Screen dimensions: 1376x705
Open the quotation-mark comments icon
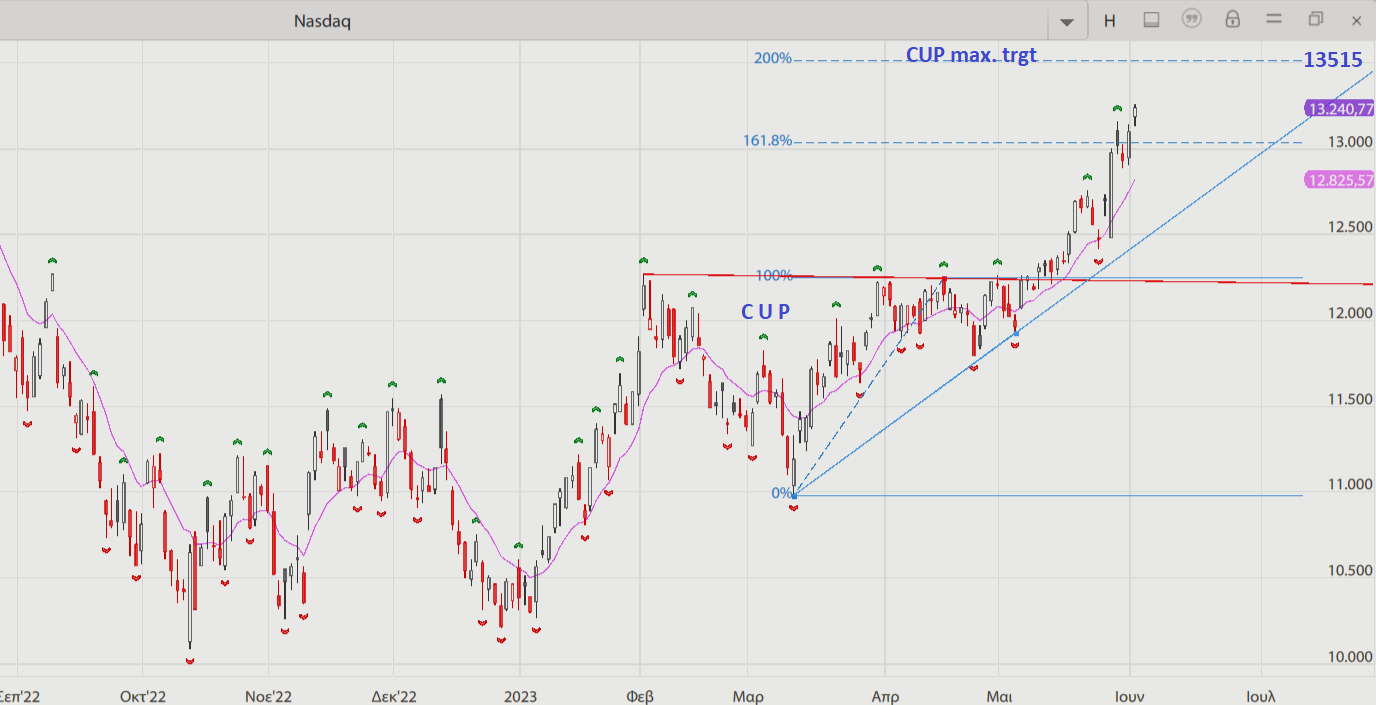pos(1191,19)
